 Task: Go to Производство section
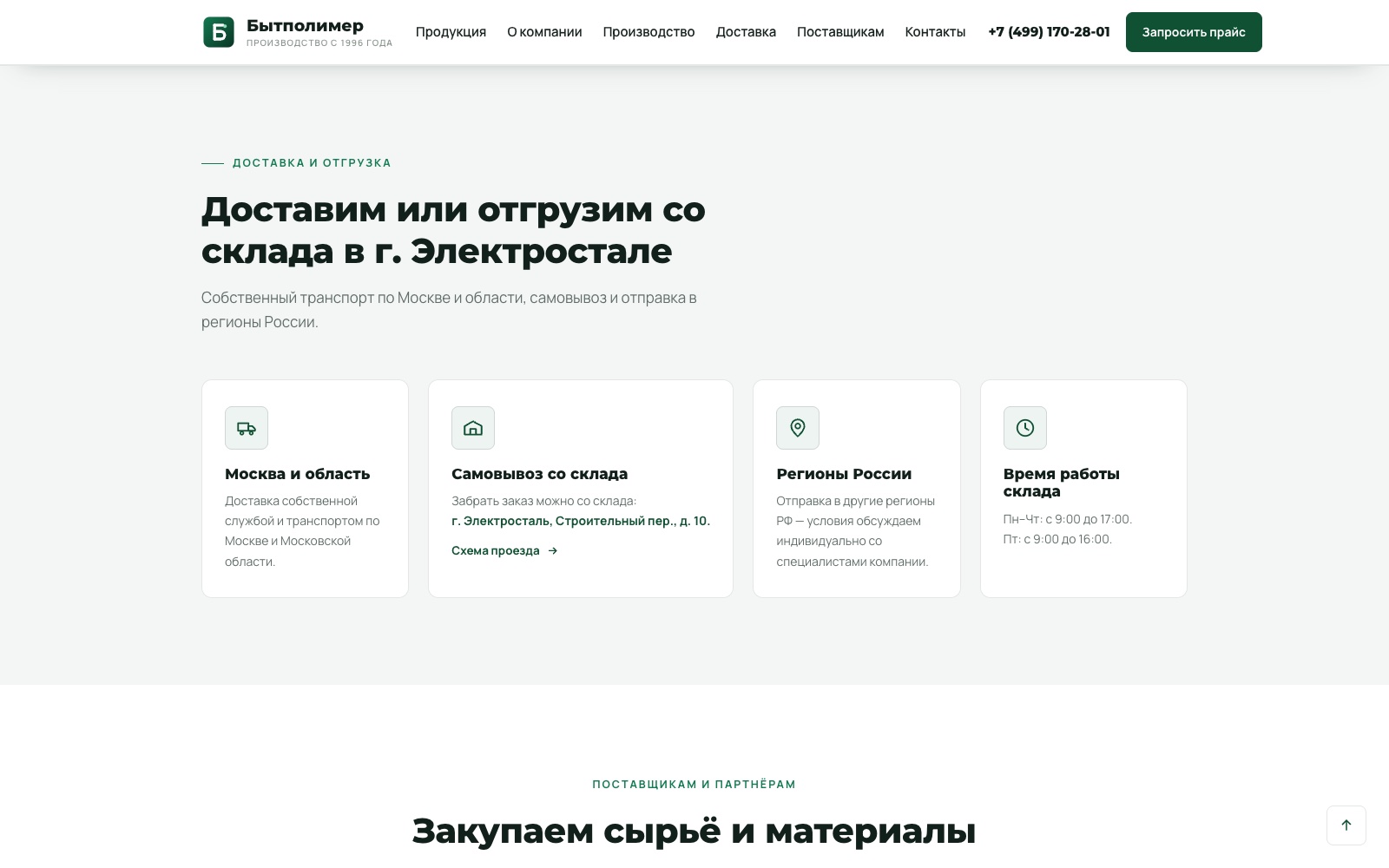pyautogui.click(x=648, y=32)
